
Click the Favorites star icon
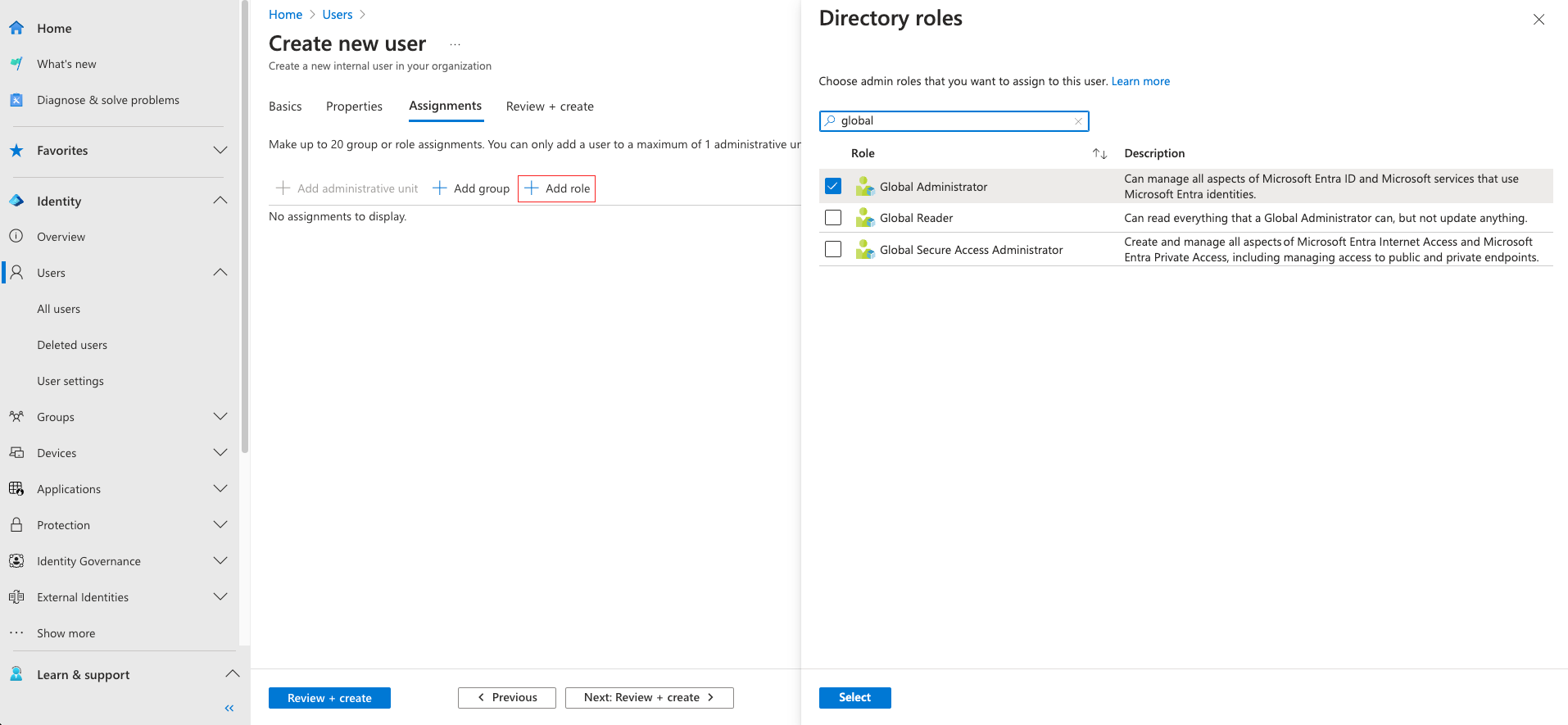click(x=16, y=151)
